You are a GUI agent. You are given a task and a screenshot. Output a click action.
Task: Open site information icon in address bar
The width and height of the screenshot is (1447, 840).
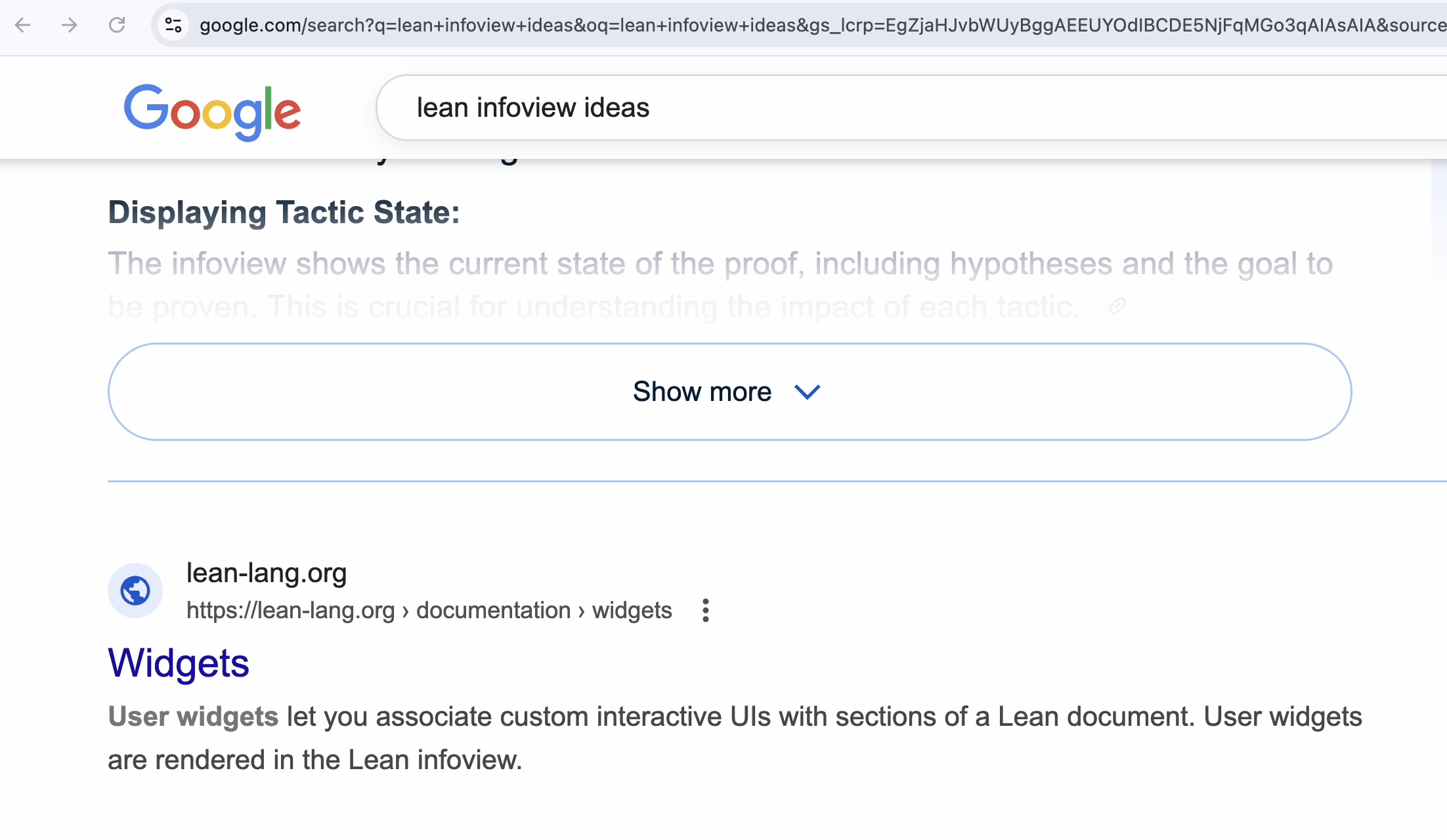173,25
